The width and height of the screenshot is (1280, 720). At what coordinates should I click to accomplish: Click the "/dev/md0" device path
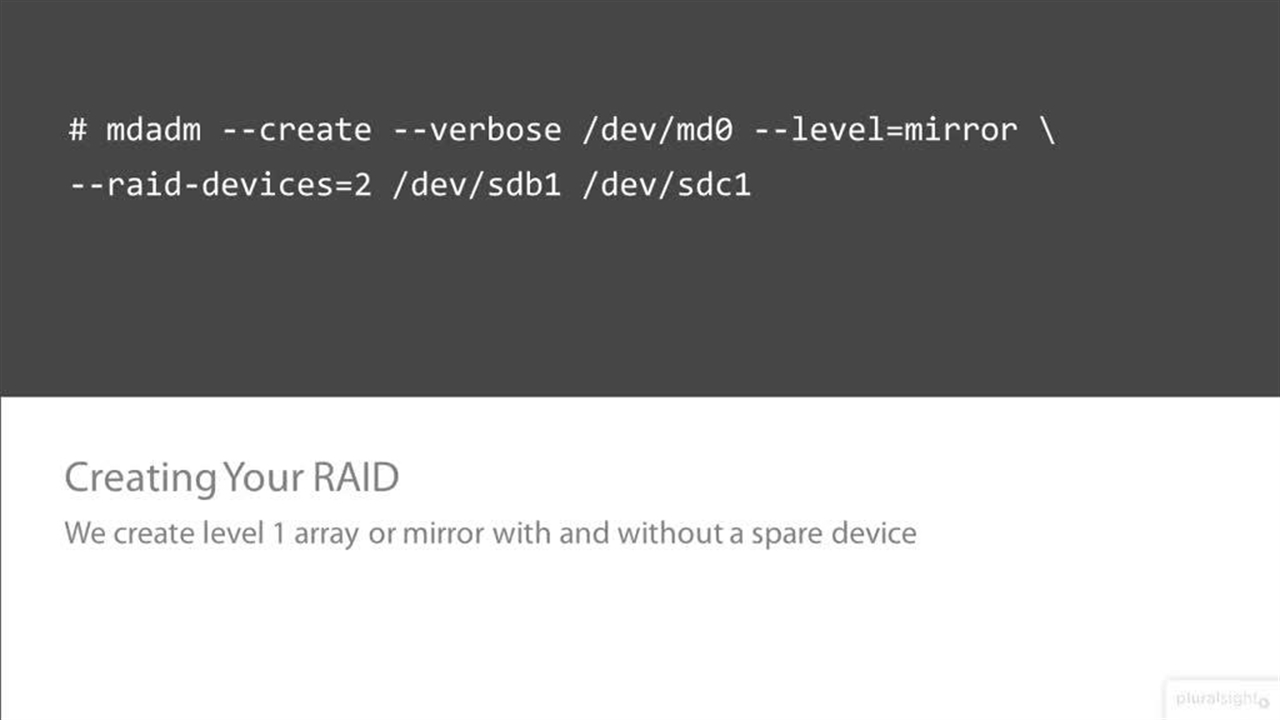pos(657,130)
